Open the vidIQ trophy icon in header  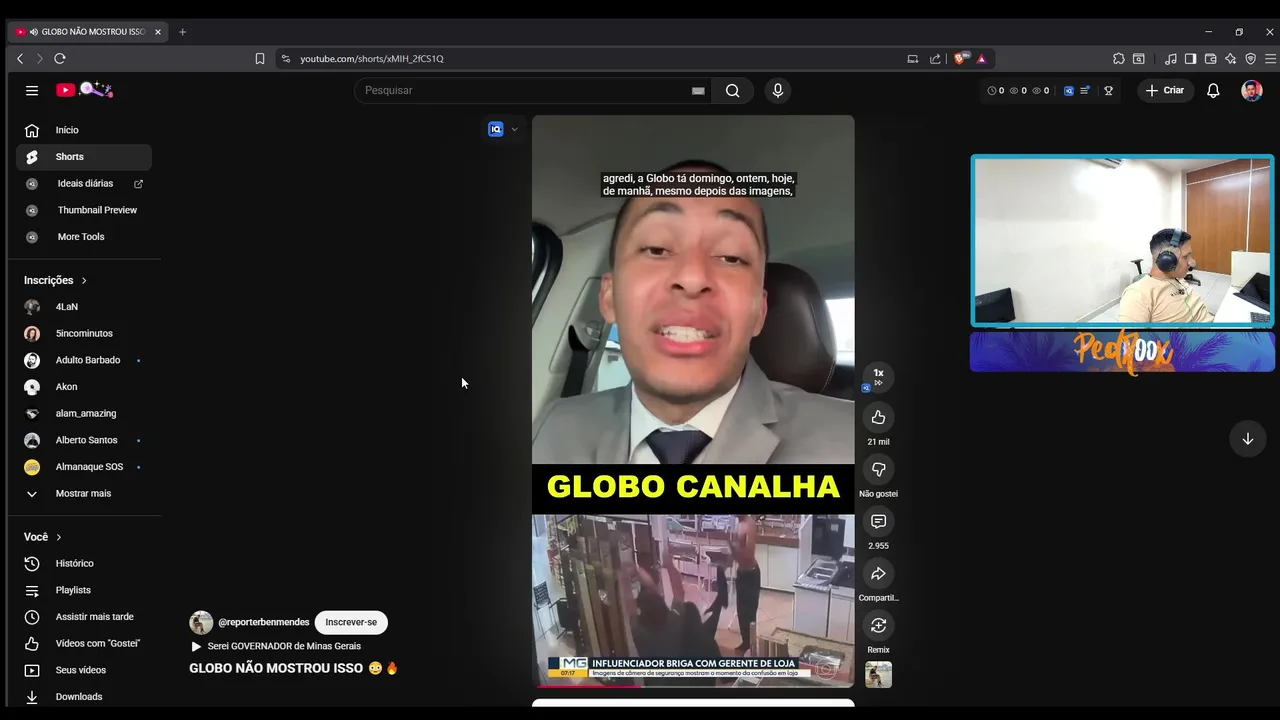(x=1108, y=90)
